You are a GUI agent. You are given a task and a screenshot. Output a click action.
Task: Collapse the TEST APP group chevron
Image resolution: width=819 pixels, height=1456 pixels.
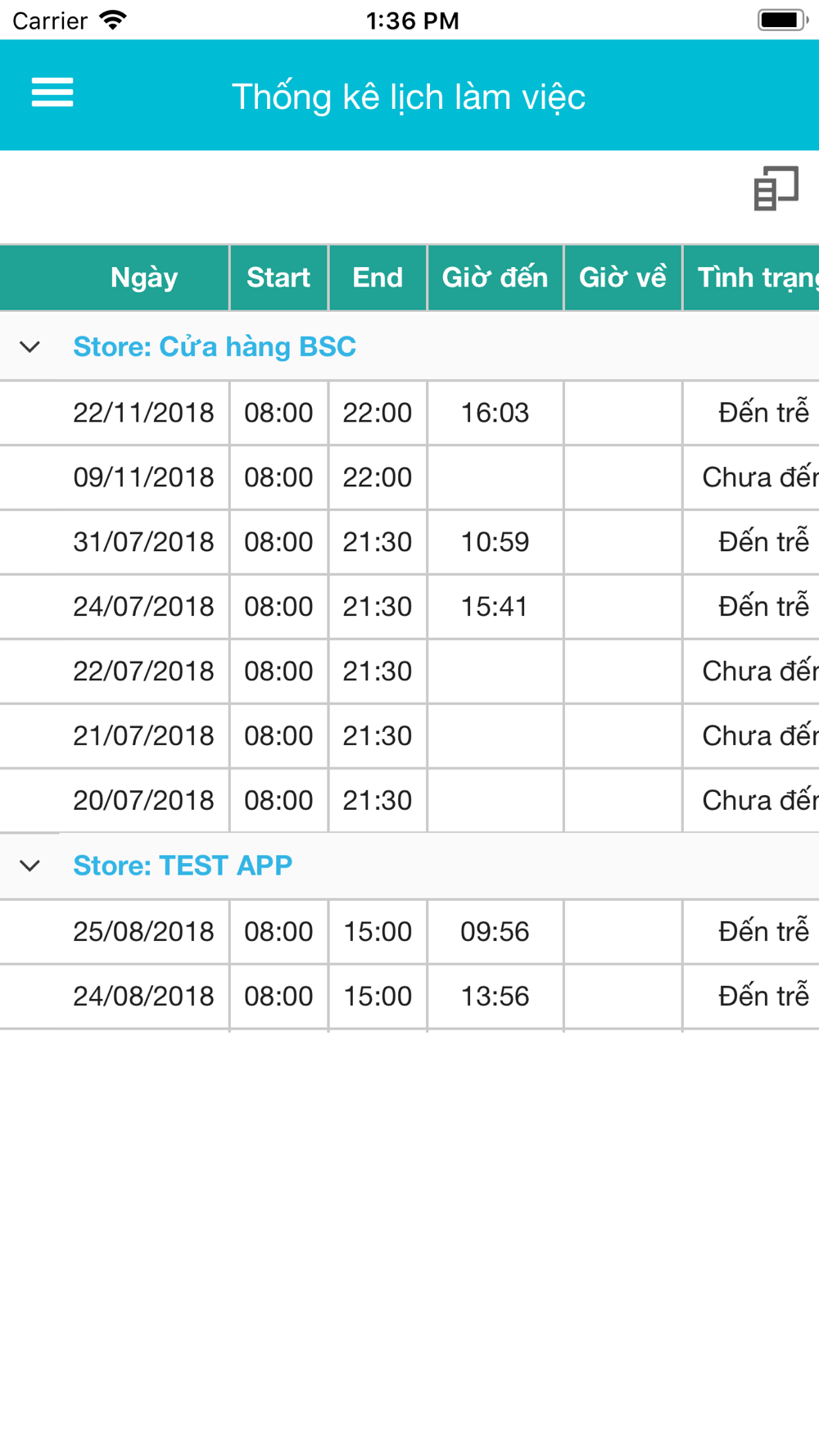coord(30,866)
